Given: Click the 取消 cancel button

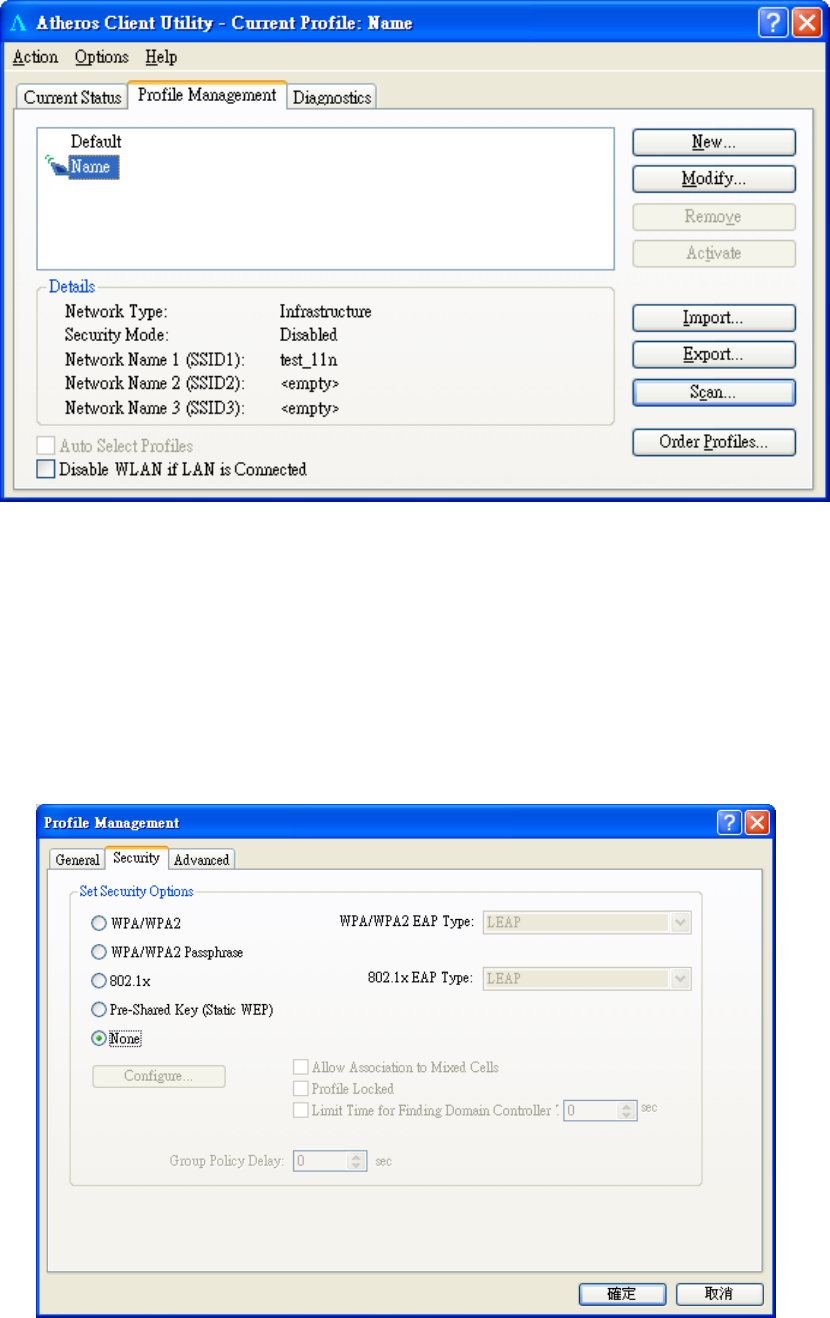Looking at the screenshot, I should [719, 1294].
